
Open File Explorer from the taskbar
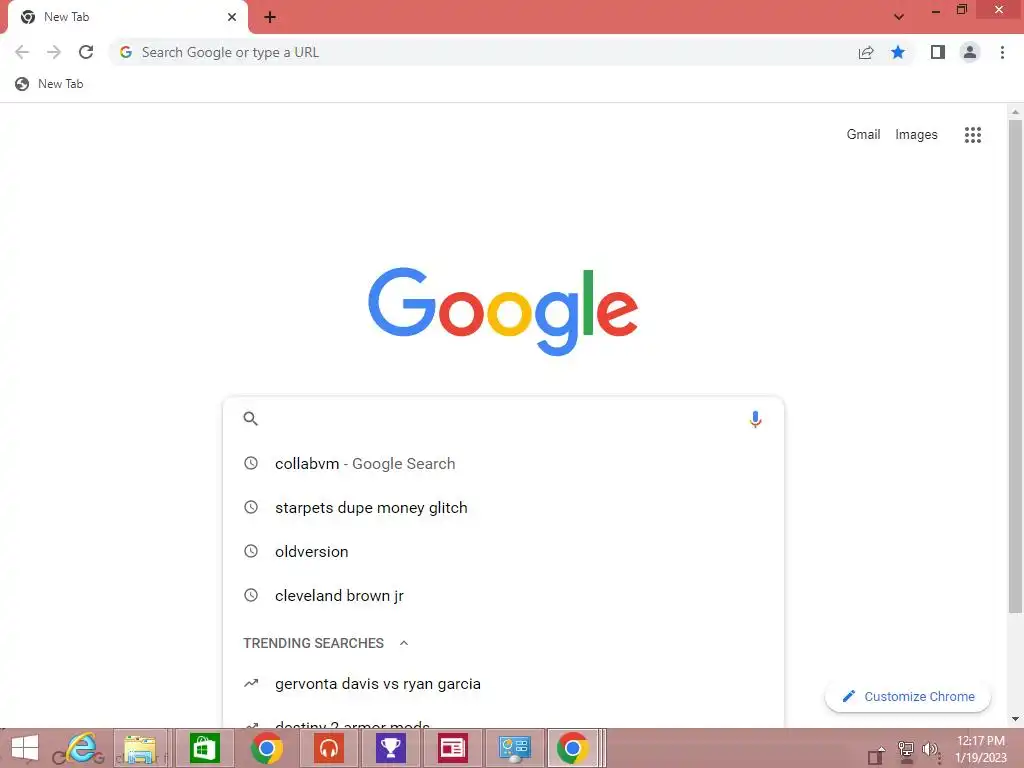pyautogui.click(x=140, y=748)
